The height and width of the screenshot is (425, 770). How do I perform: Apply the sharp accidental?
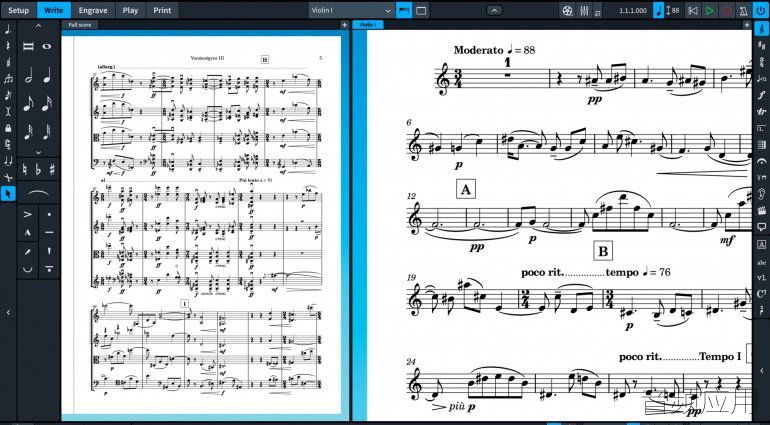[52, 170]
